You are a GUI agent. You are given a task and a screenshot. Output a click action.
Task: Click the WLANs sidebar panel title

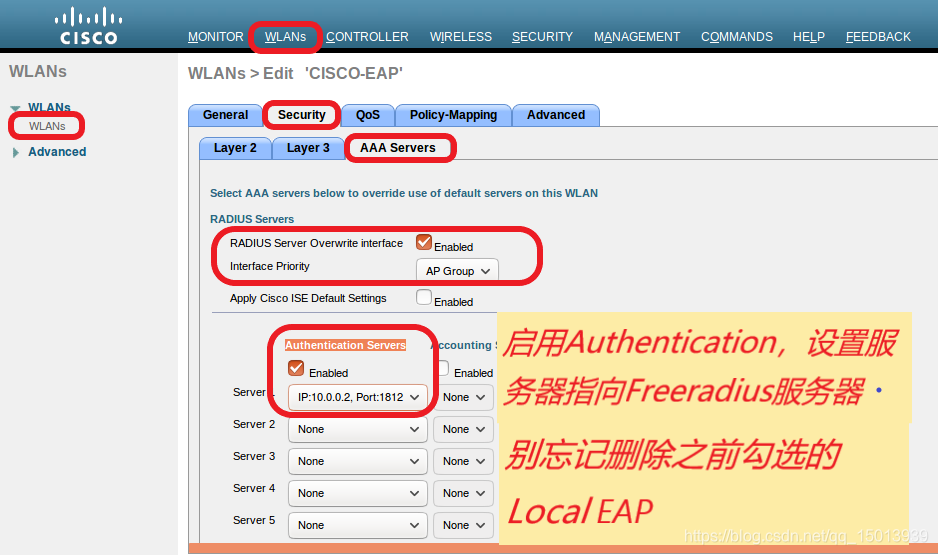[38, 72]
